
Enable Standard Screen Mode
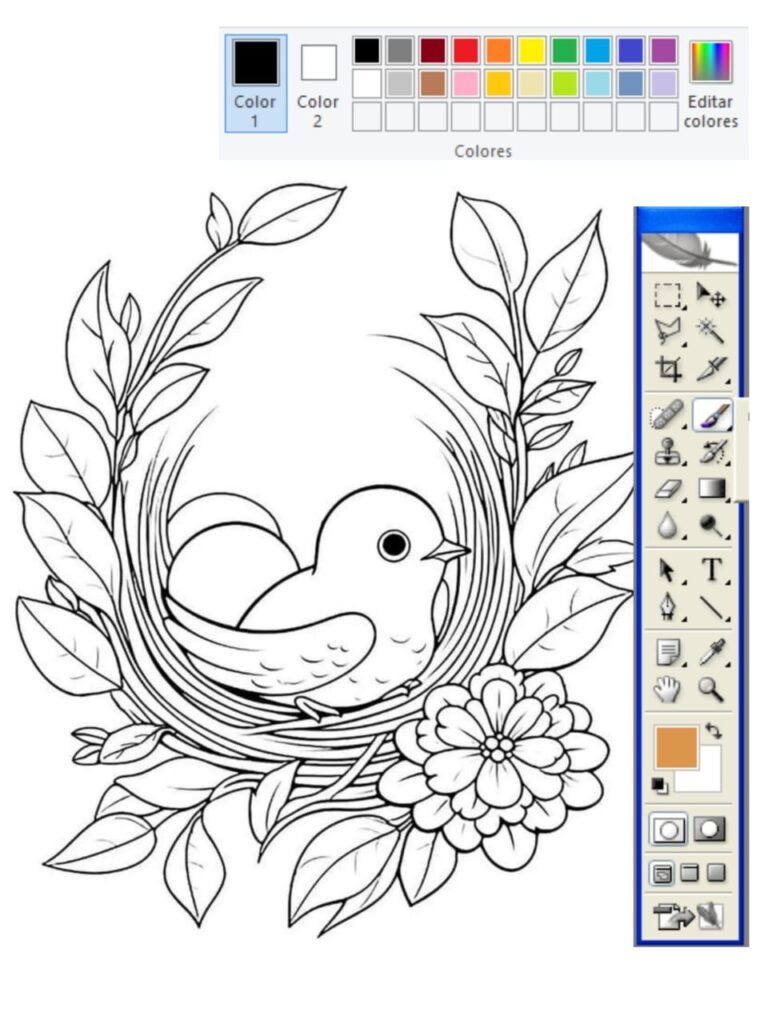pos(662,873)
